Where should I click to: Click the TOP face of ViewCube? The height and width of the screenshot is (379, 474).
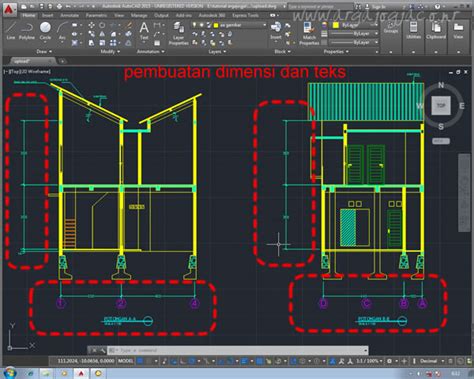coord(441,105)
